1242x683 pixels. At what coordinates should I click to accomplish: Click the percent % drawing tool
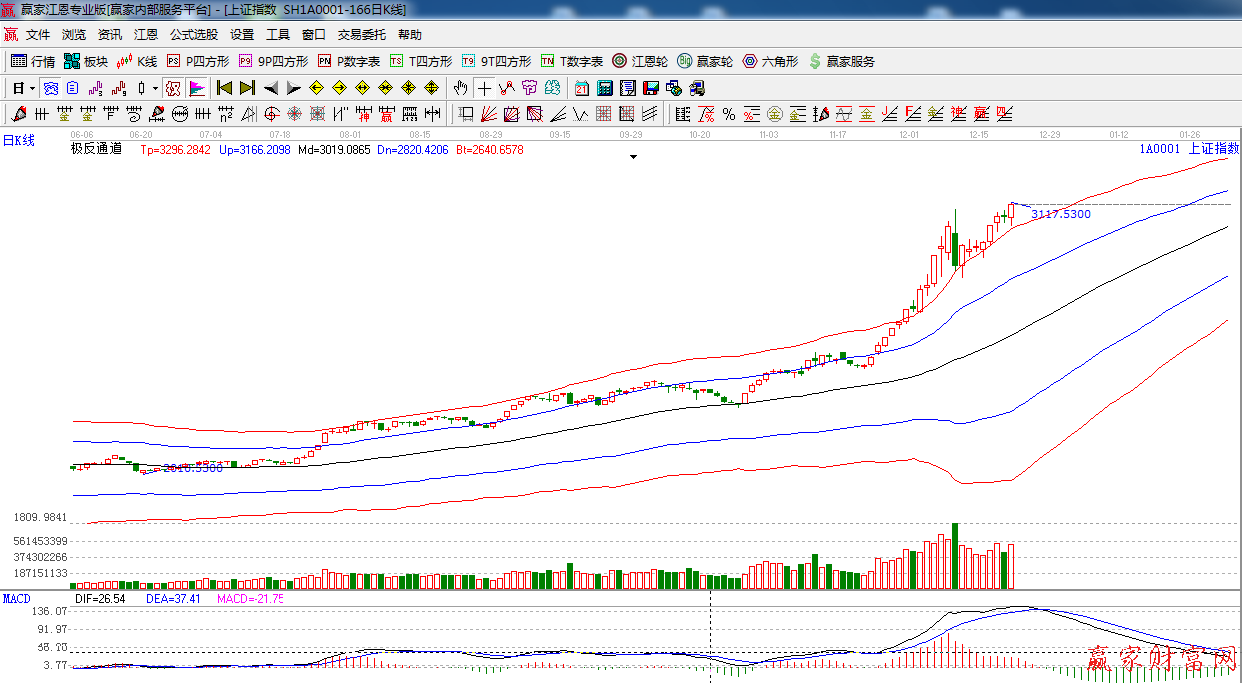pos(729,114)
